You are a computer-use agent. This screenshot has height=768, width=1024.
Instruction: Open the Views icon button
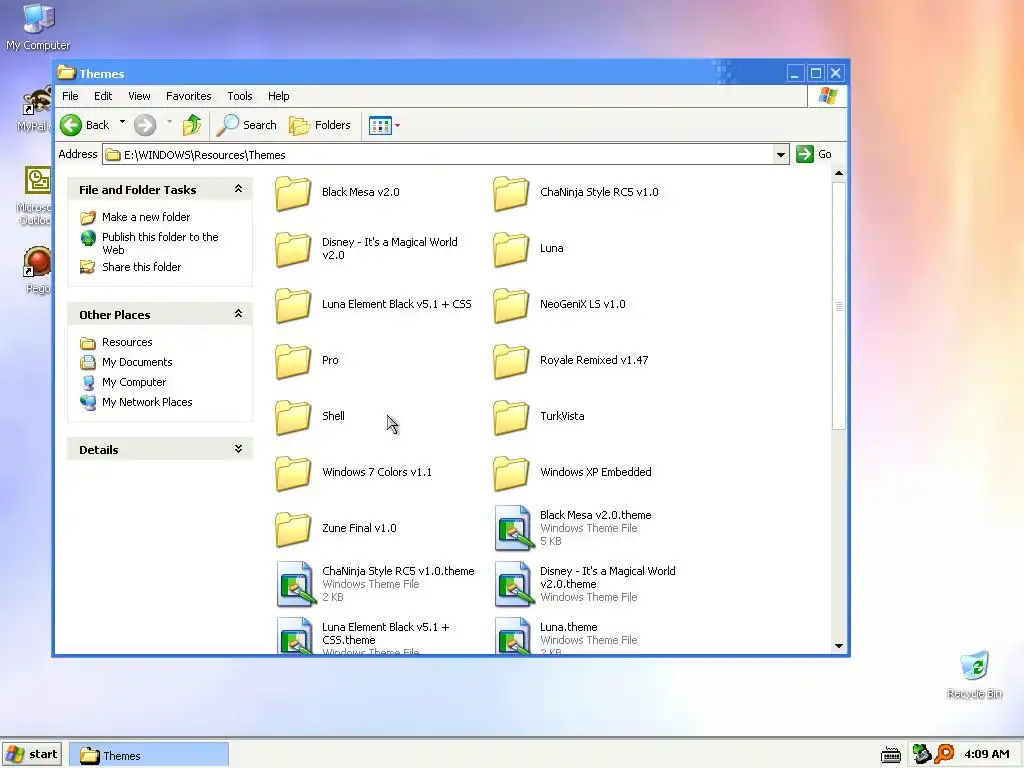click(x=380, y=125)
